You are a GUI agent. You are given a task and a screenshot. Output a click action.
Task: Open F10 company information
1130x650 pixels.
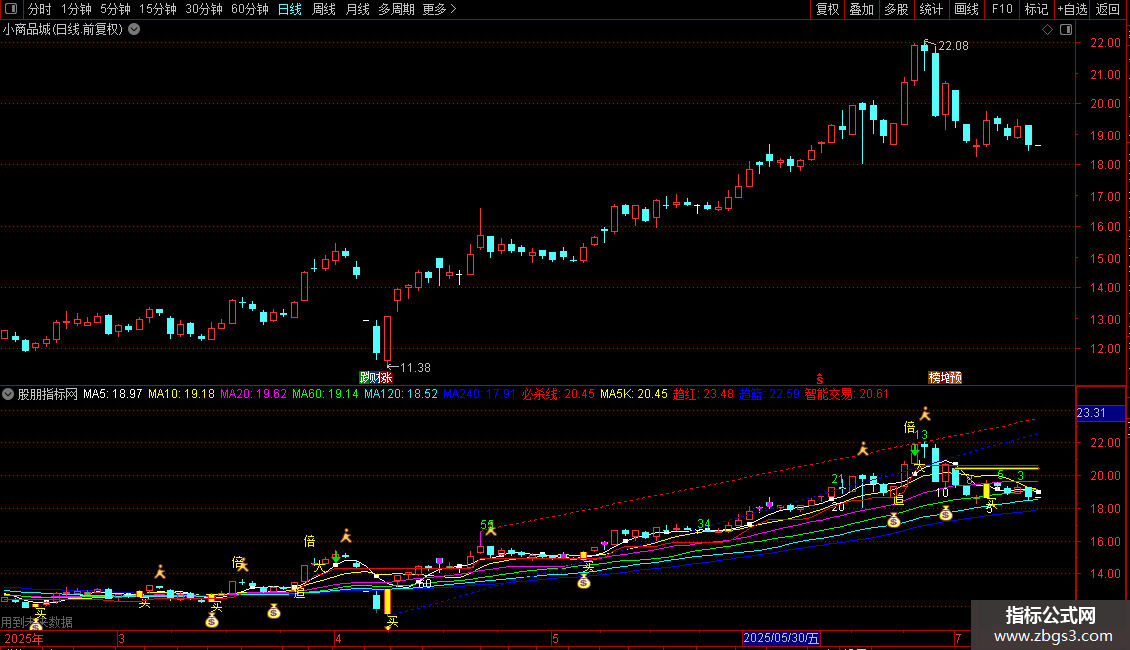pos(1002,9)
